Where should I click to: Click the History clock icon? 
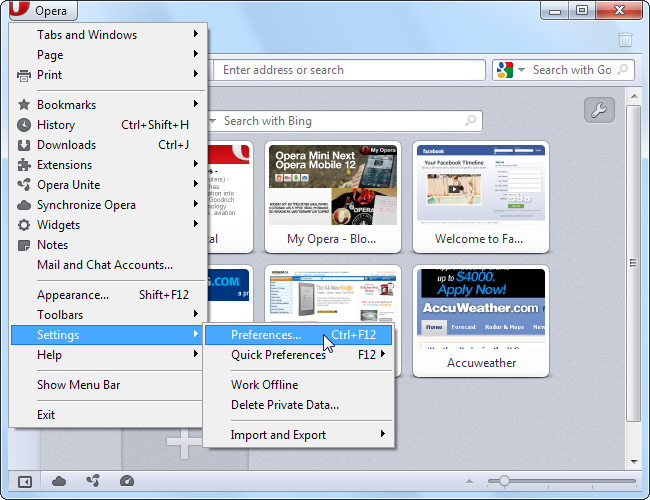pyautogui.click(x=24, y=125)
